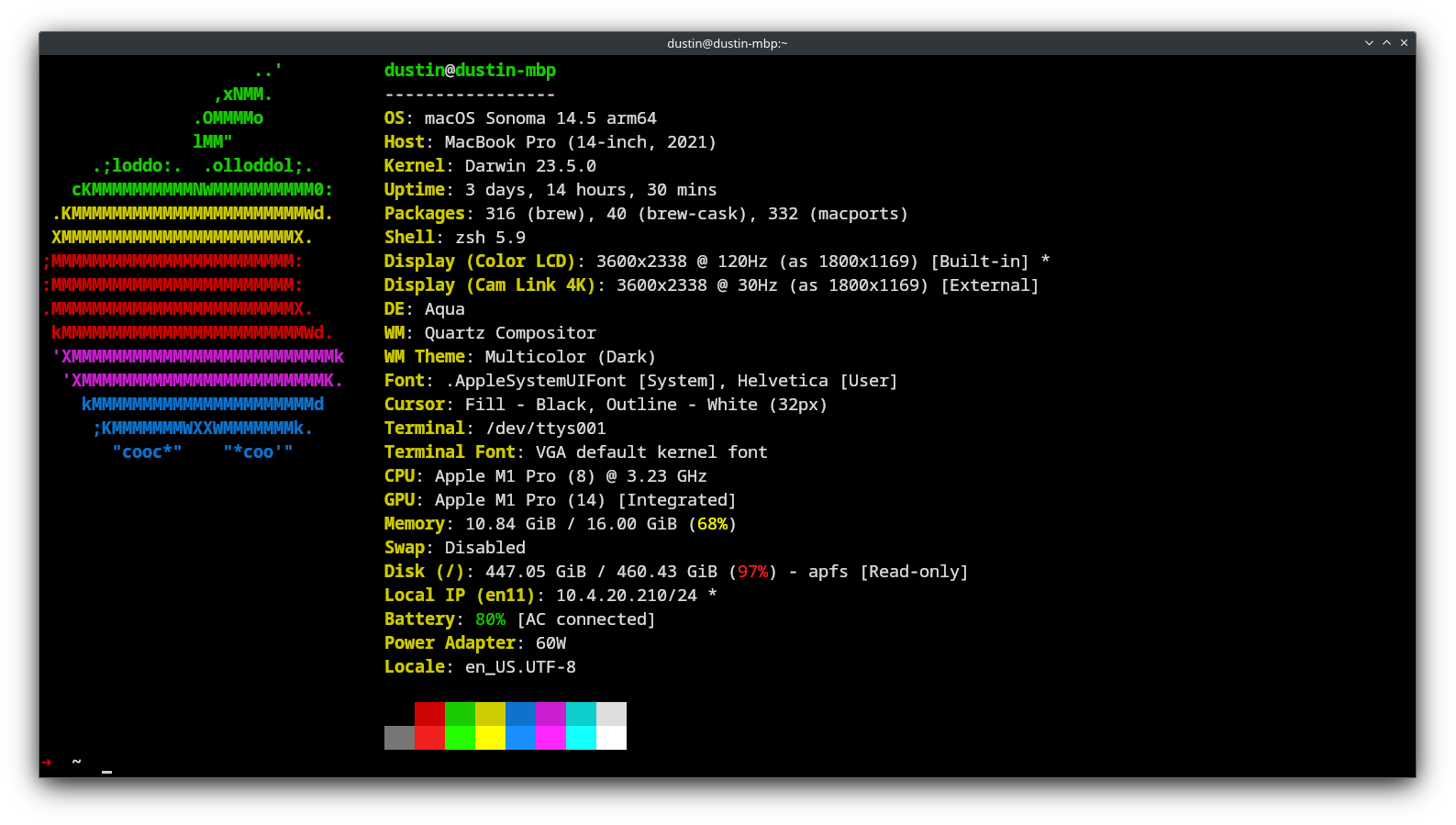The image size is (1456, 825).
Task: Click the Memory usage 68% value
Action: click(712, 524)
